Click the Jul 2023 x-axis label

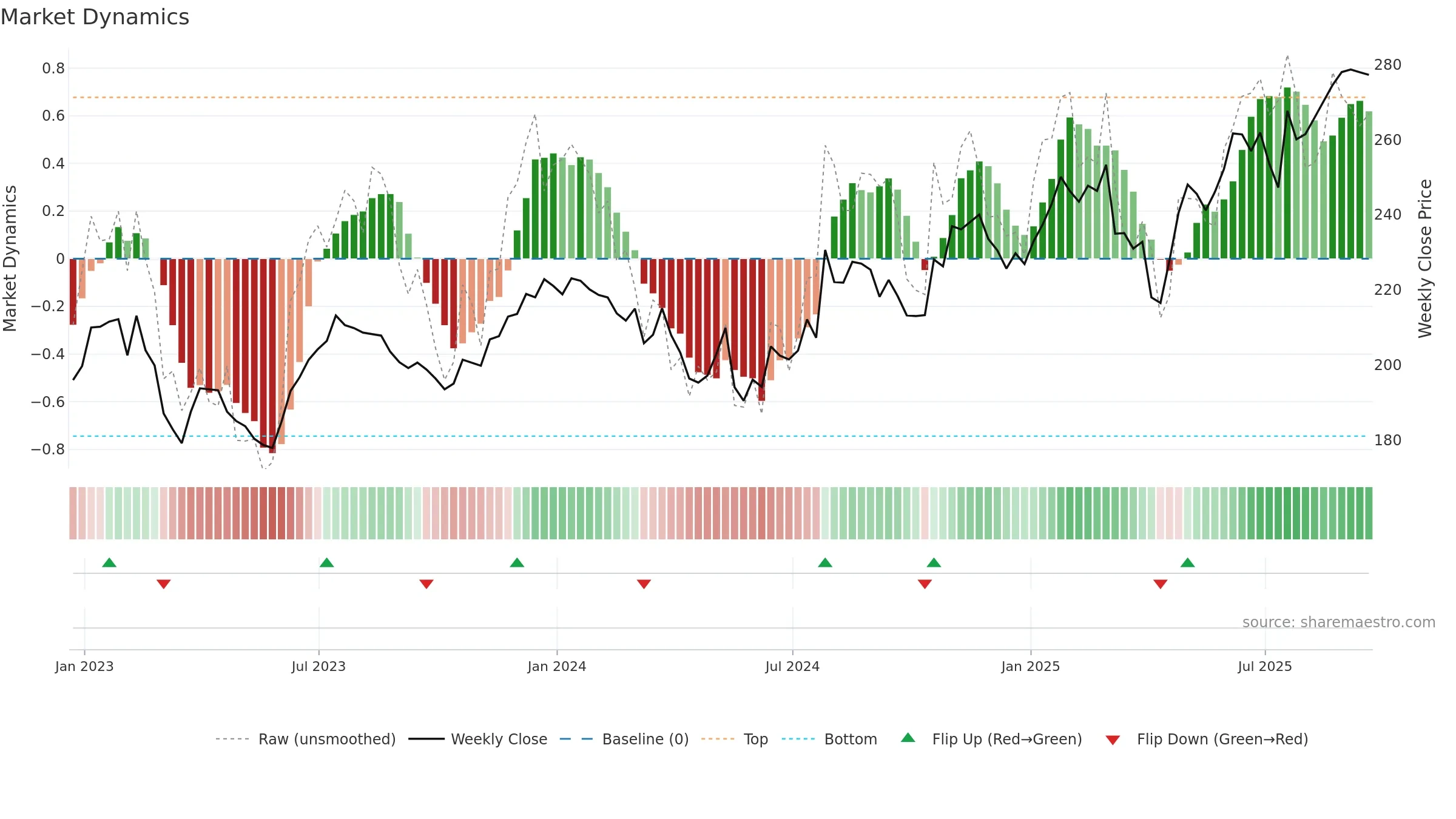[x=318, y=666]
